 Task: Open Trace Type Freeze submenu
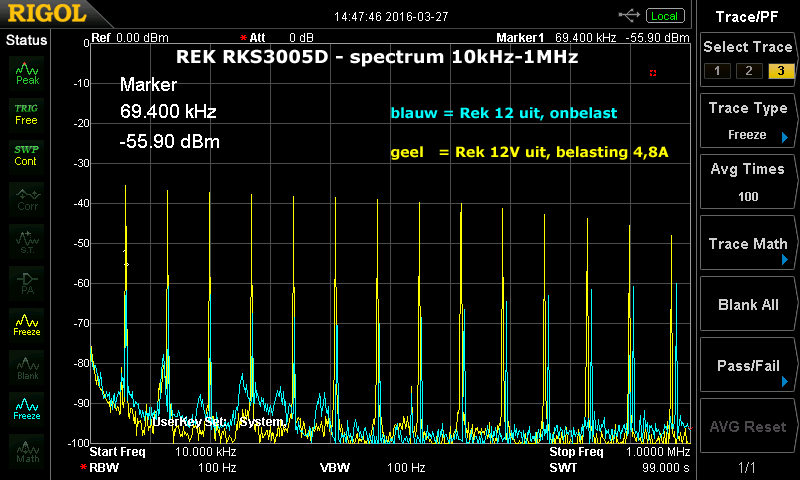pos(747,120)
